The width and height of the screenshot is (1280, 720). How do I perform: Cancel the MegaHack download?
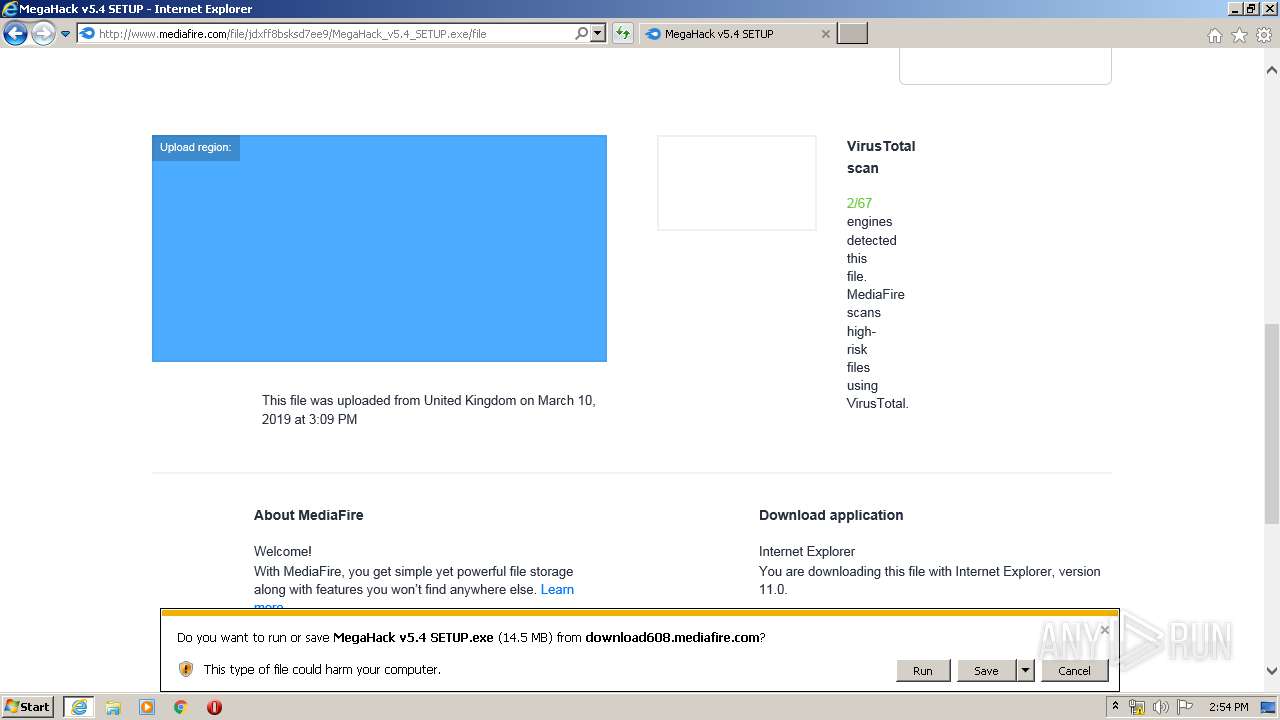tap(1074, 671)
